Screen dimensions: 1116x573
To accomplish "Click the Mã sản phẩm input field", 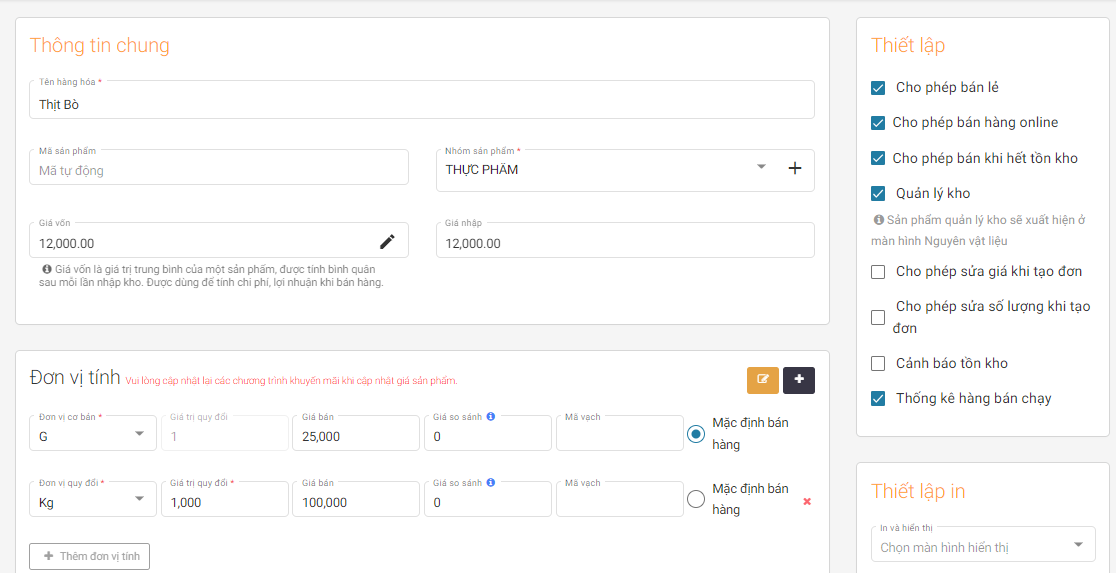I will [x=219, y=170].
